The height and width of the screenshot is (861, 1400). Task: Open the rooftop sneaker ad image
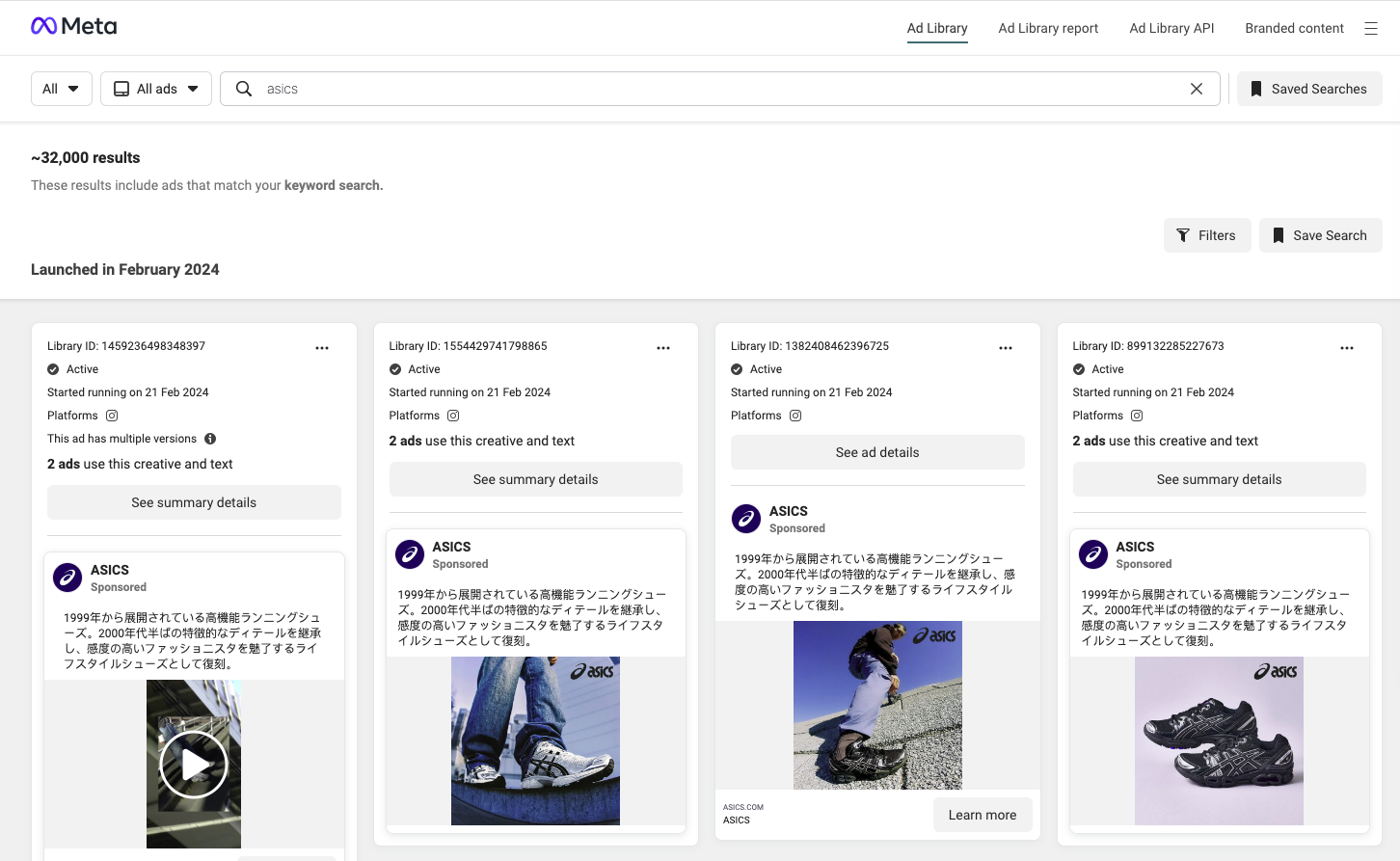[877, 705]
